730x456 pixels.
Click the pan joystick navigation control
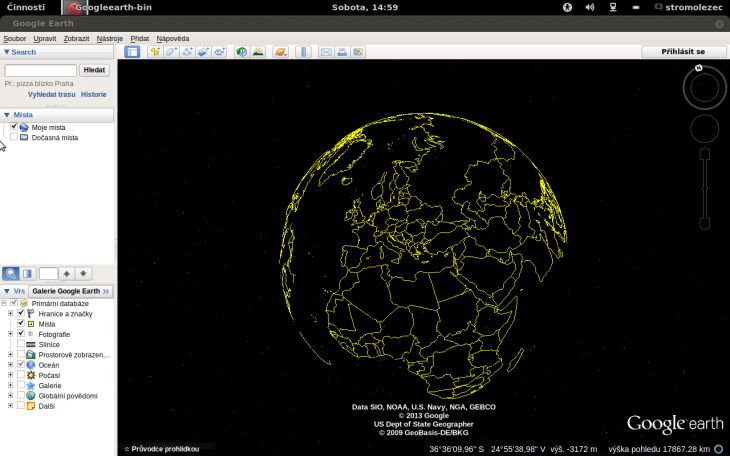point(705,129)
